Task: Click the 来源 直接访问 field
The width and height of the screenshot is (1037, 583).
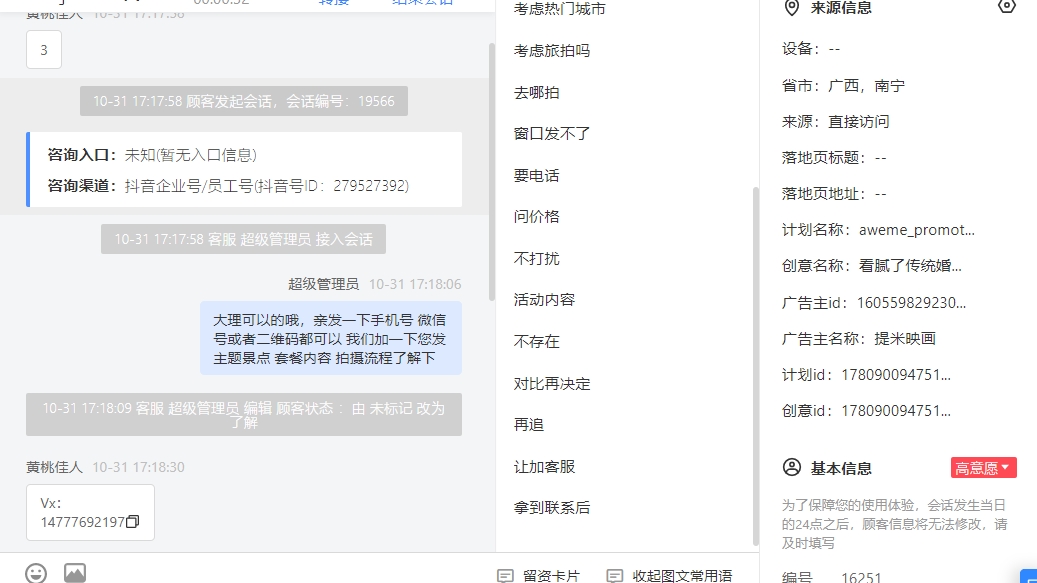Action: [835, 122]
